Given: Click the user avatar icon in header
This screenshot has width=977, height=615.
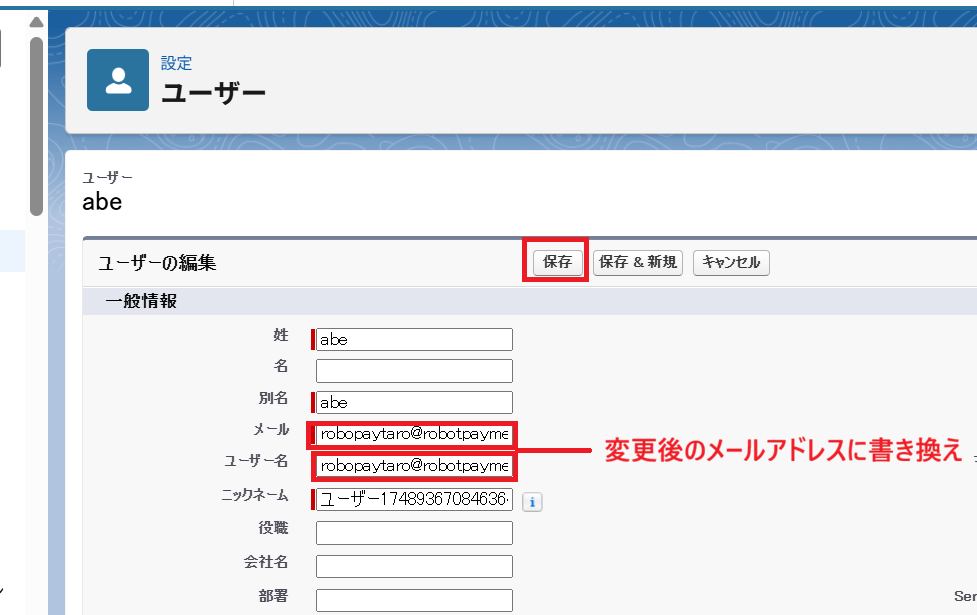Looking at the screenshot, I should 118,79.
